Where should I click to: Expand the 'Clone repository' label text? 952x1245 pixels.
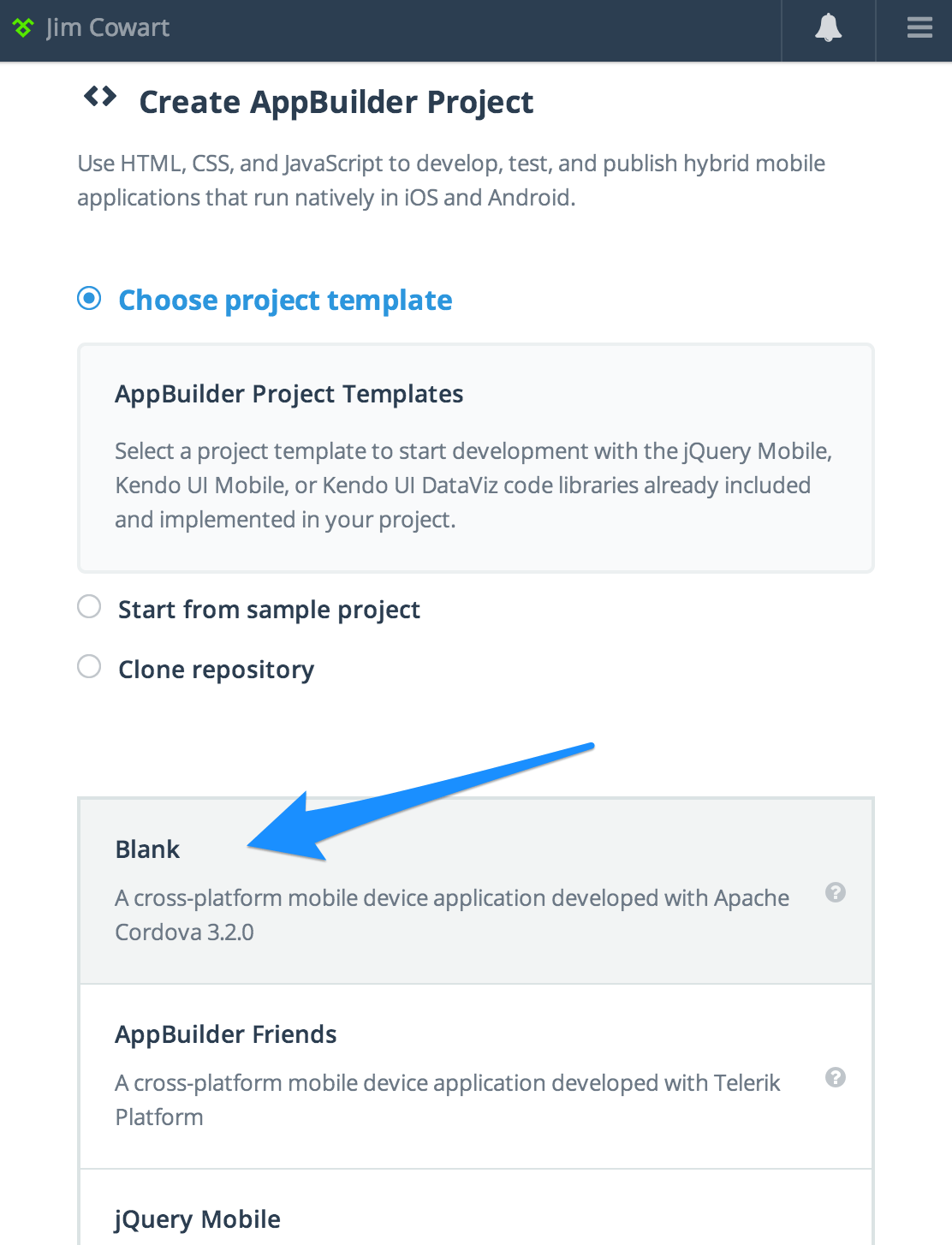[216, 670]
